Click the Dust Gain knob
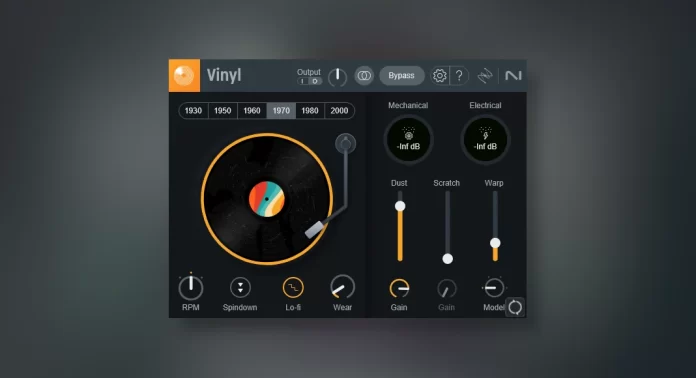 tap(399, 289)
